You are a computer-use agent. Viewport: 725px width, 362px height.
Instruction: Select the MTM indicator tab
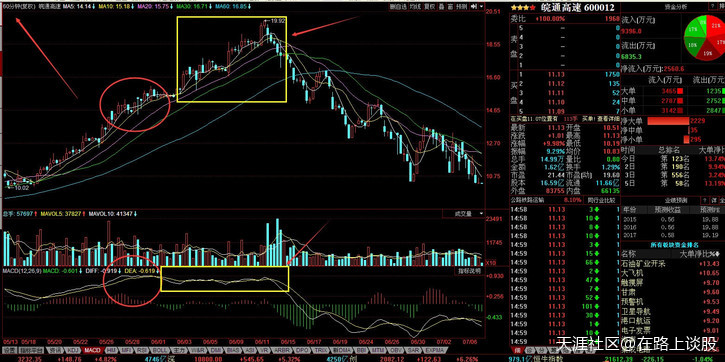tap(378, 350)
